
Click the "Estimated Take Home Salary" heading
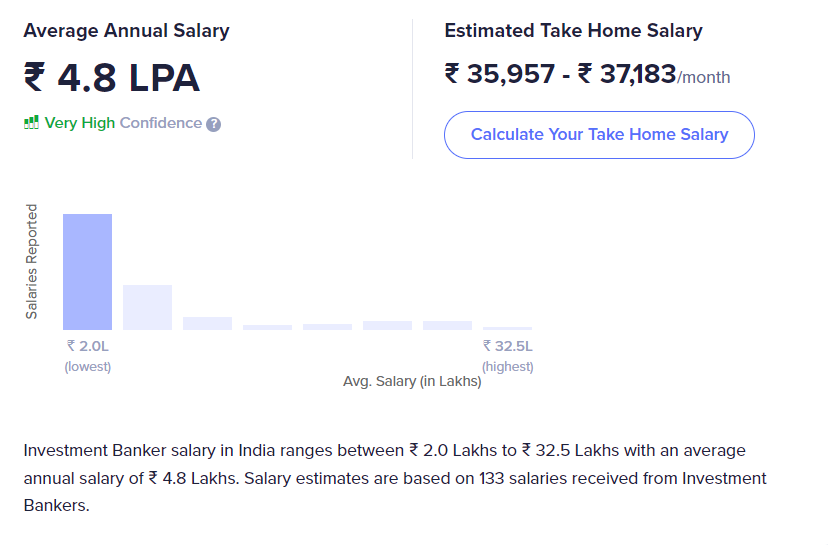[573, 31]
